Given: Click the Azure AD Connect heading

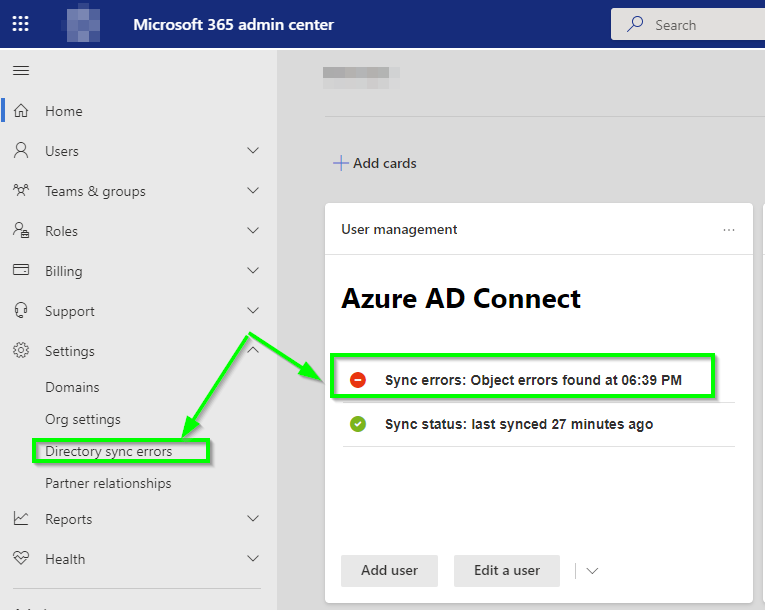Looking at the screenshot, I should pyautogui.click(x=461, y=298).
